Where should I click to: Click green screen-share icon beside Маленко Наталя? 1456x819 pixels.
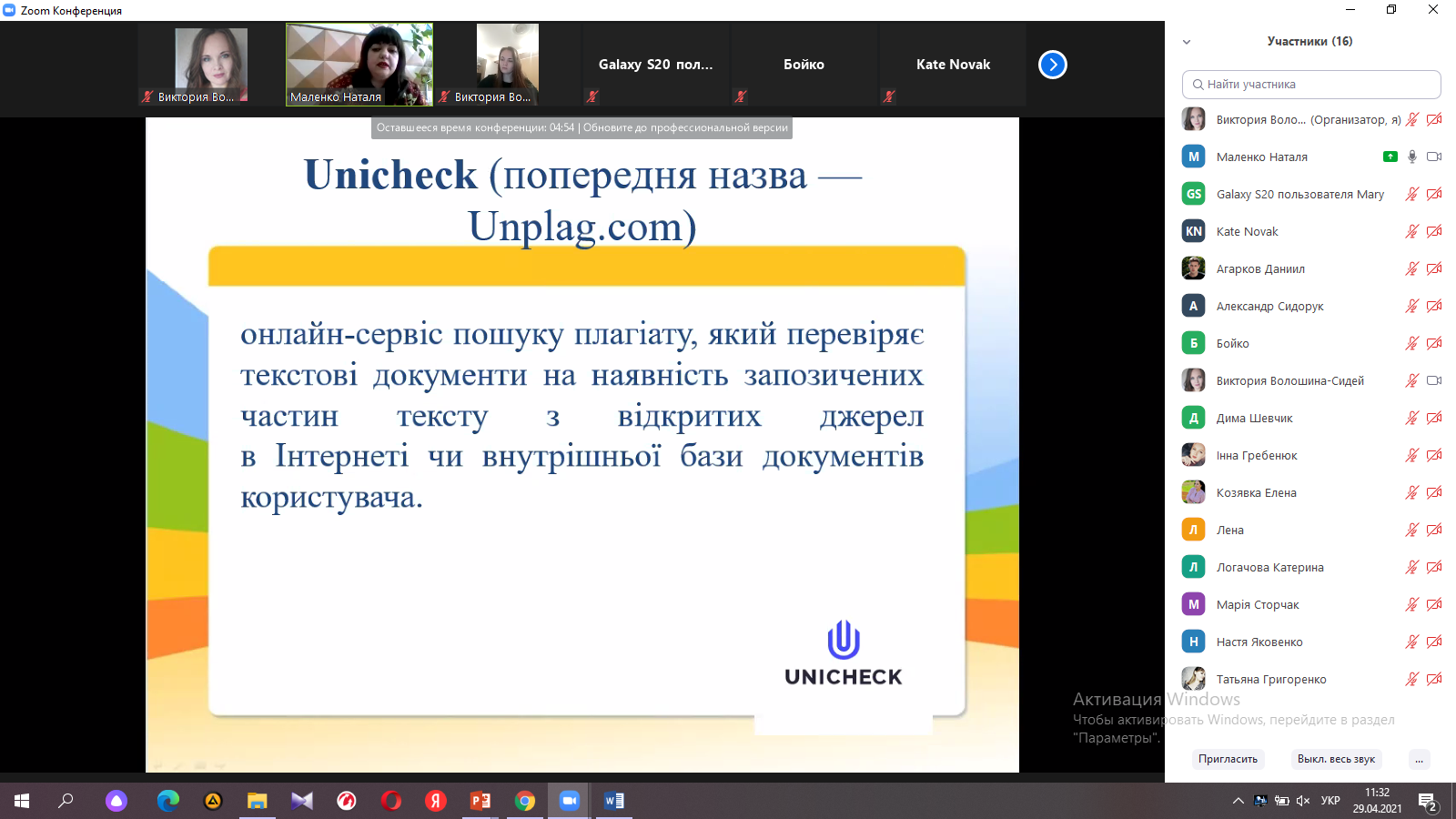[x=1390, y=157]
